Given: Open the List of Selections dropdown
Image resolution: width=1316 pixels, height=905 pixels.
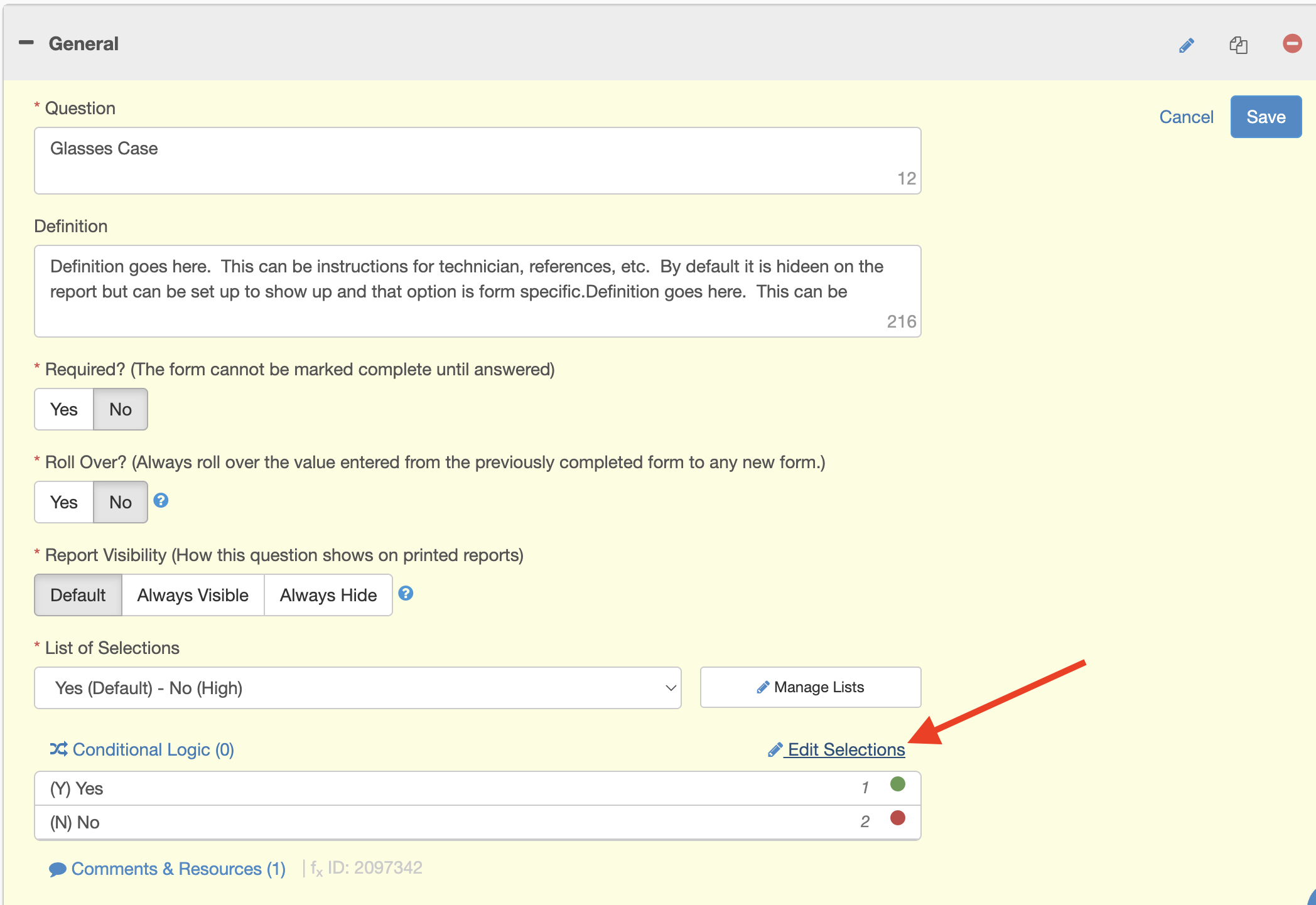Looking at the screenshot, I should point(357,688).
